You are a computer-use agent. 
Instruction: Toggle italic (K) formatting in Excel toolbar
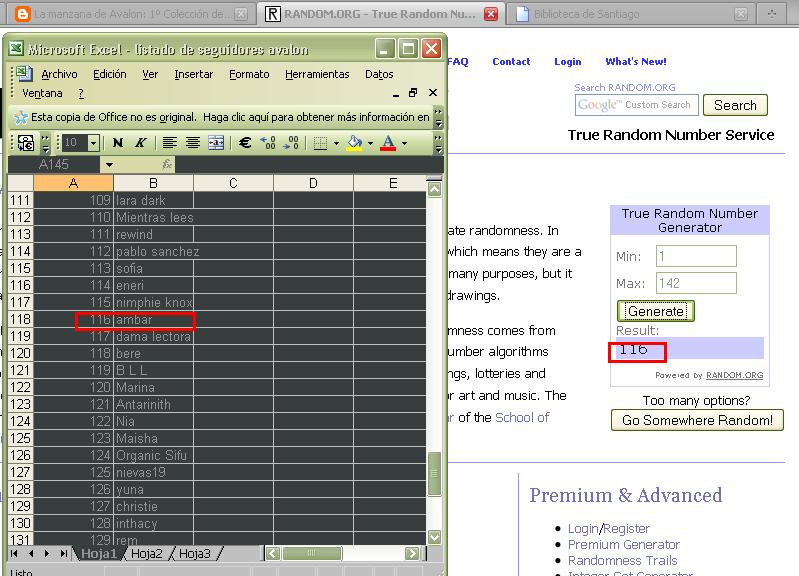[x=141, y=143]
